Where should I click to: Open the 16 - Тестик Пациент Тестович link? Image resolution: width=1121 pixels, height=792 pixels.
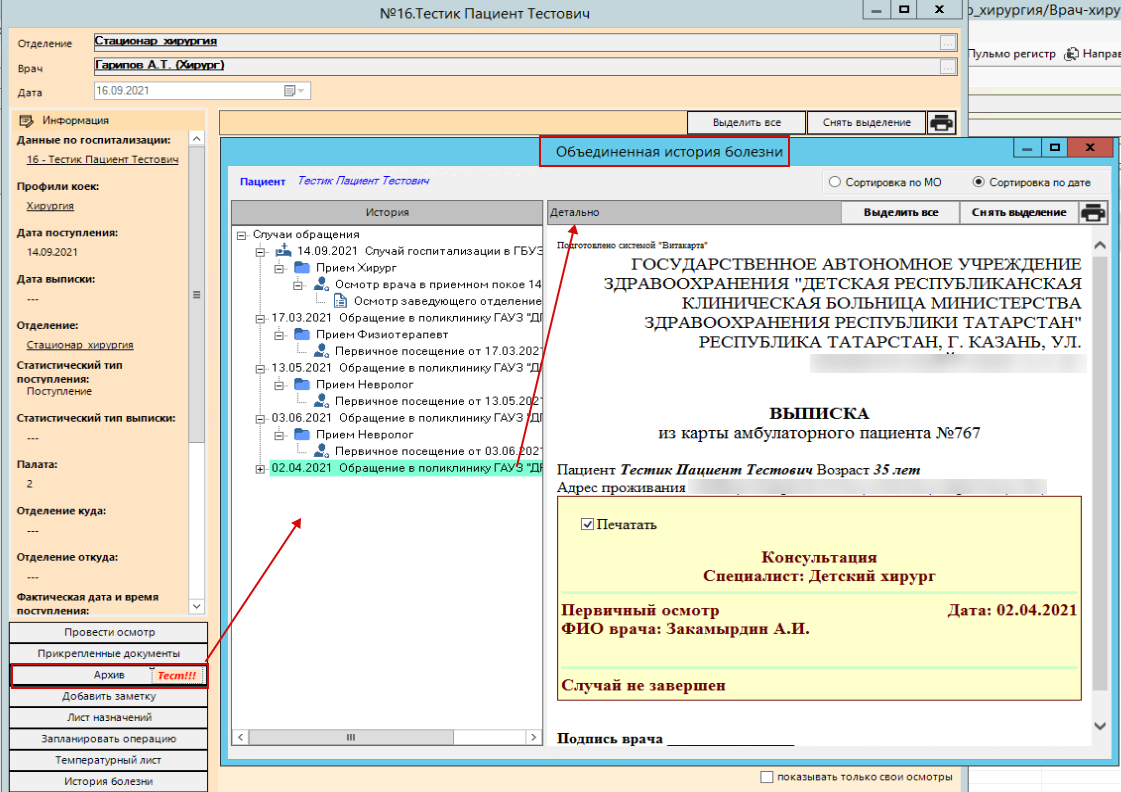pyautogui.click(x=102, y=159)
